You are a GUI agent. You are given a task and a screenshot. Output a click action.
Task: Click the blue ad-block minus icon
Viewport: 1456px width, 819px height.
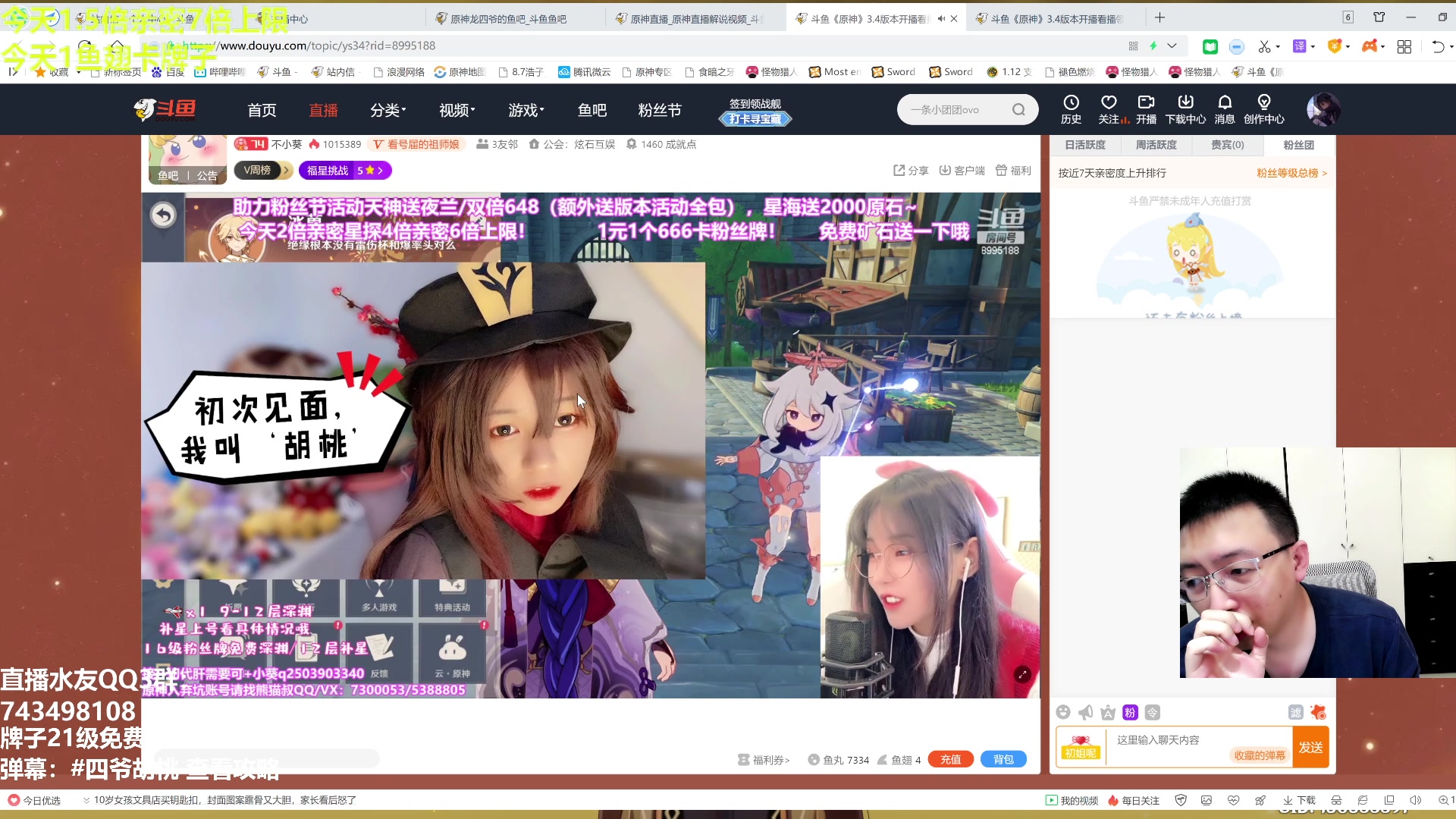(1236, 47)
